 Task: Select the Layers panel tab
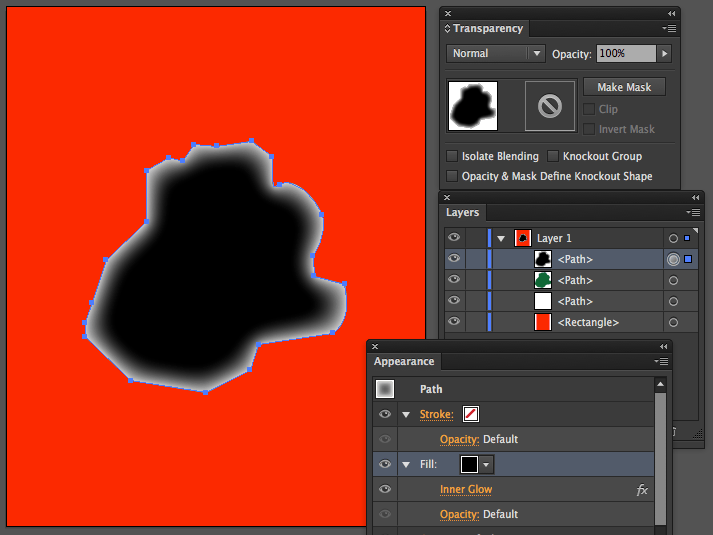(x=462, y=213)
